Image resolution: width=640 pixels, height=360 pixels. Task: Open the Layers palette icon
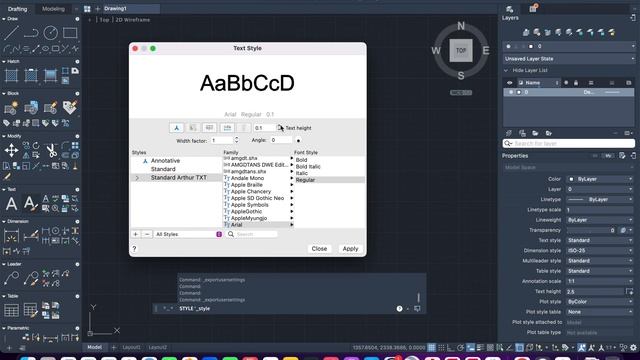509,9
